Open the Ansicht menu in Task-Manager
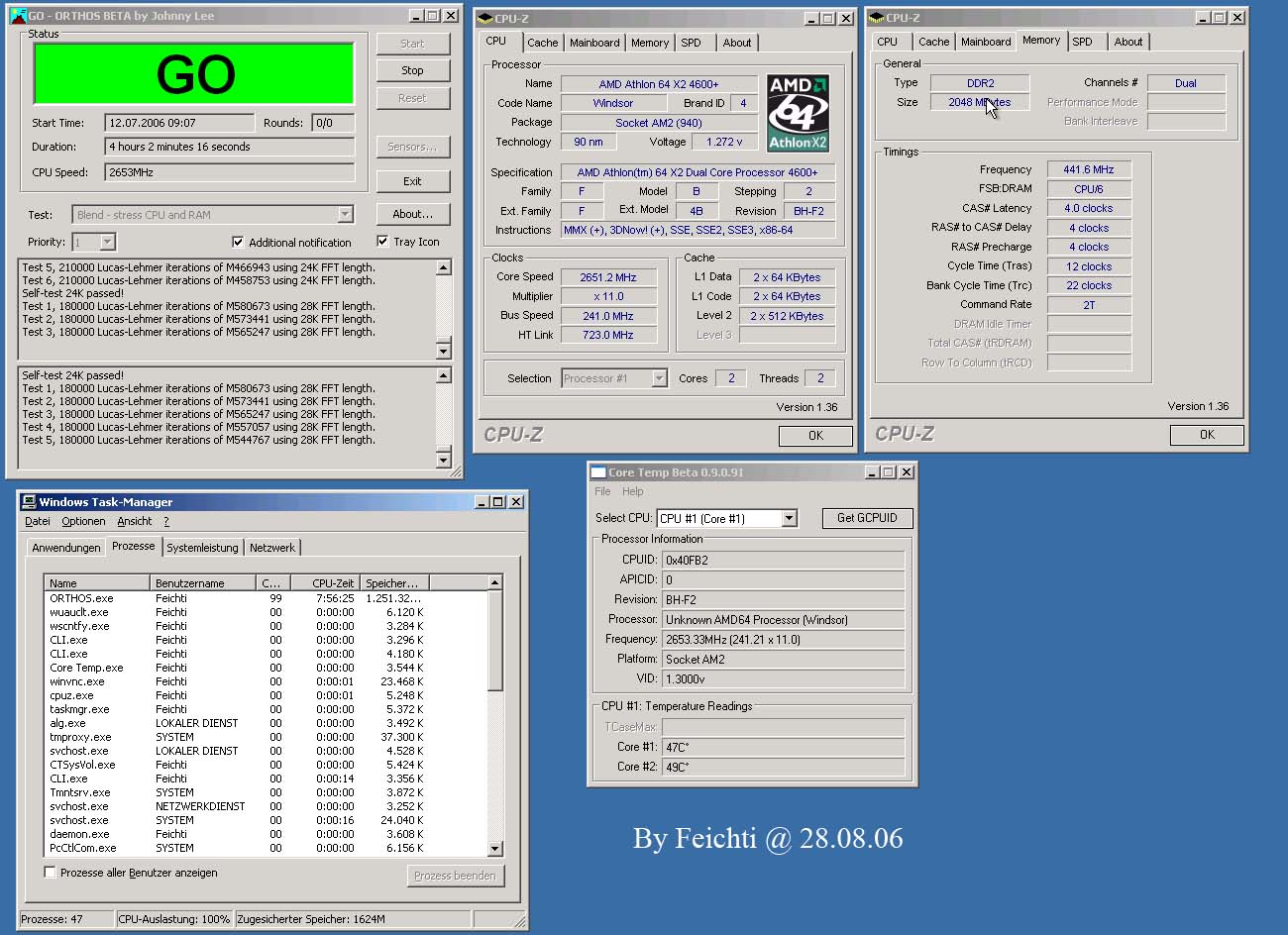Viewport: 1288px width, 935px height. (x=135, y=521)
